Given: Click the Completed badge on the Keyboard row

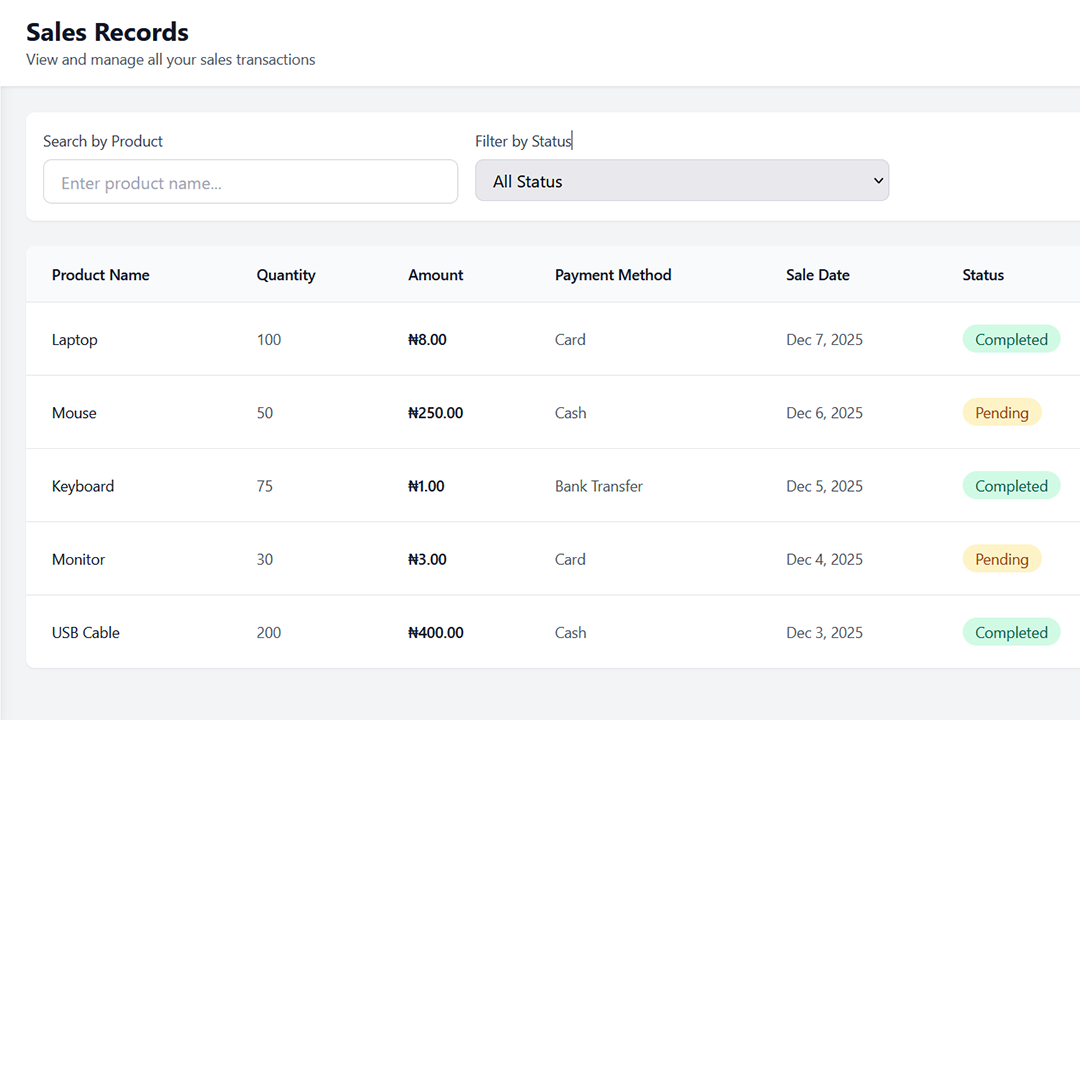Looking at the screenshot, I should pos(1011,485).
